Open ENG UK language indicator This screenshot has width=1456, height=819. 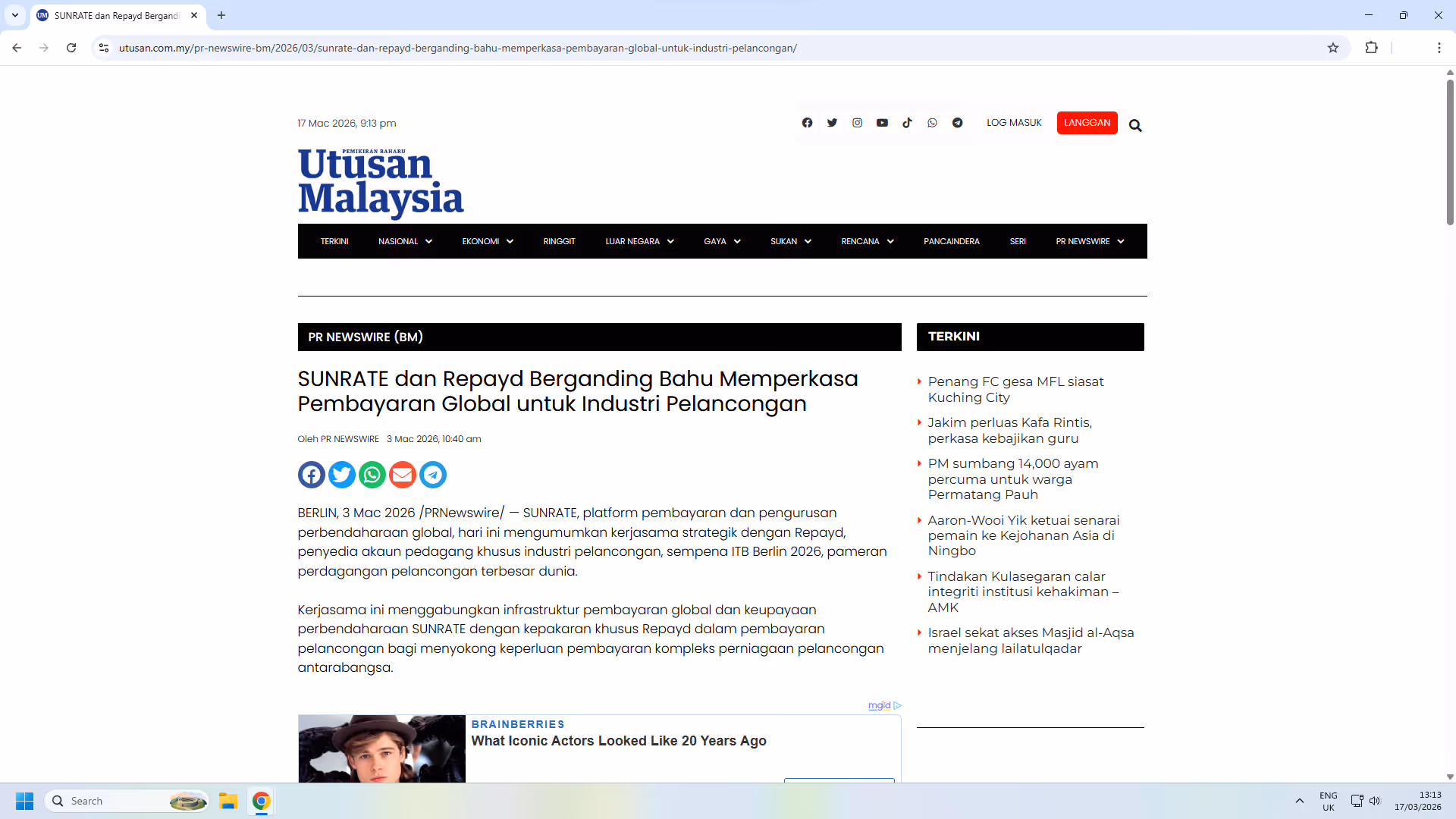coord(1328,801)
